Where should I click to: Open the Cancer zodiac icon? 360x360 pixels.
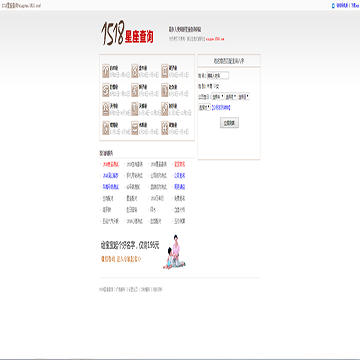pyautogui.click(x=106, y=90)
